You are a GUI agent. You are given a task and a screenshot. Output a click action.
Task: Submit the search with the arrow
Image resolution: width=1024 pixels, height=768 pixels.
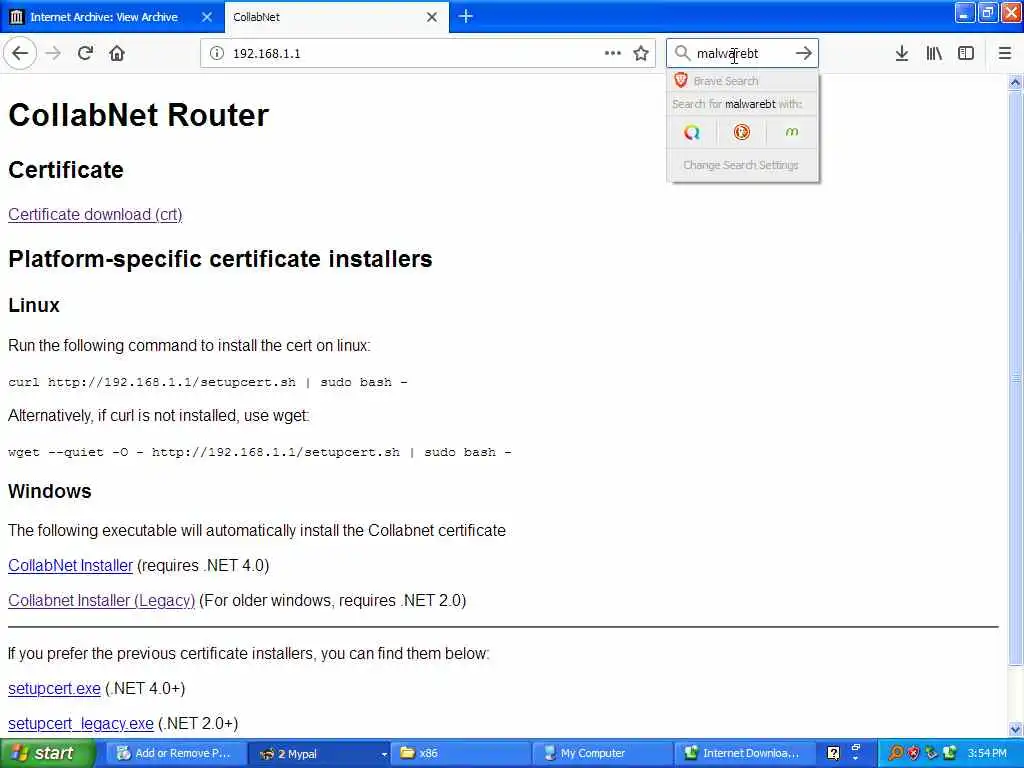pos(804,53)
